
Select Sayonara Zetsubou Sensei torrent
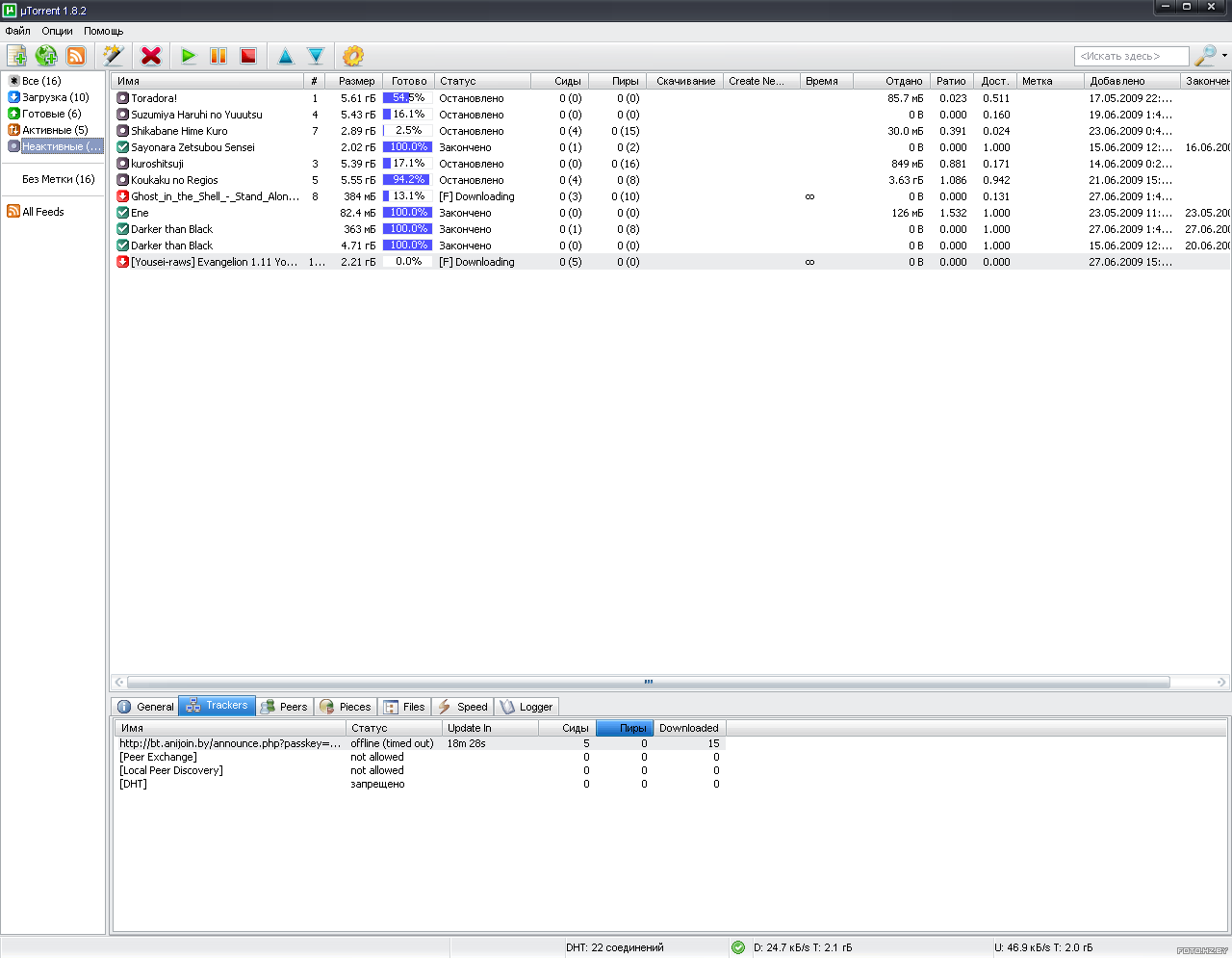pos(670,147)
